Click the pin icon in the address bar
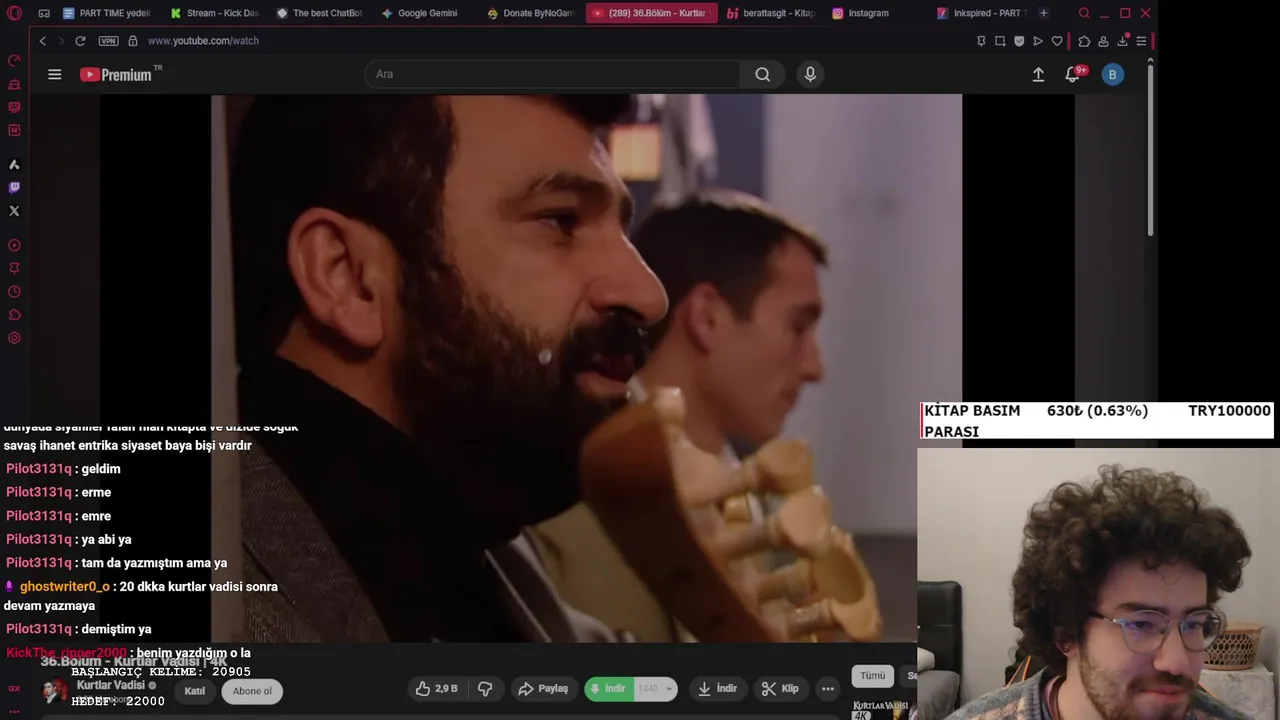The width and height of the screenshot is (1280, 720). coord(981,41)
